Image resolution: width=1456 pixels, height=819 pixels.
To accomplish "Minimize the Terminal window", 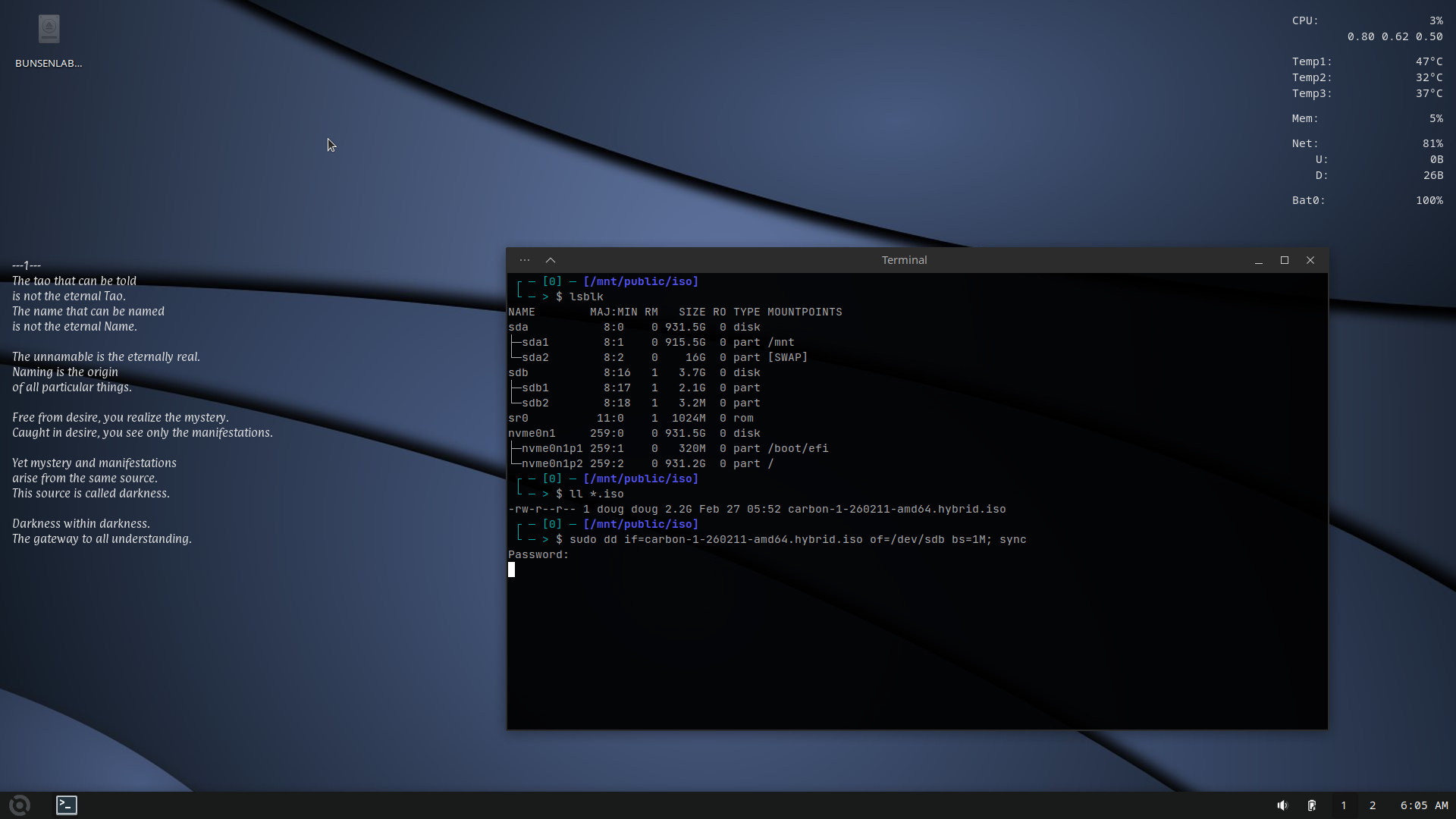I will pyautogui.click(x=1259, y=260).
